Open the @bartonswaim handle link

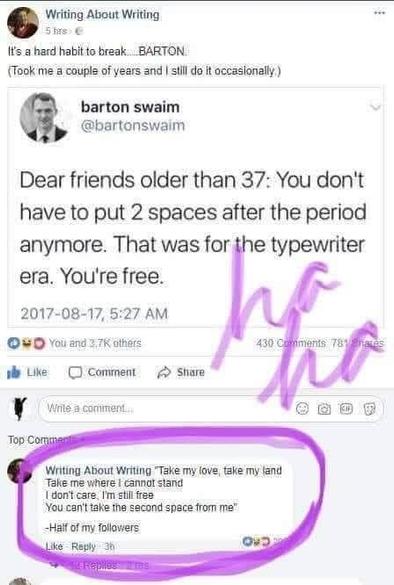pyautogui.click(x=133, y=125)
